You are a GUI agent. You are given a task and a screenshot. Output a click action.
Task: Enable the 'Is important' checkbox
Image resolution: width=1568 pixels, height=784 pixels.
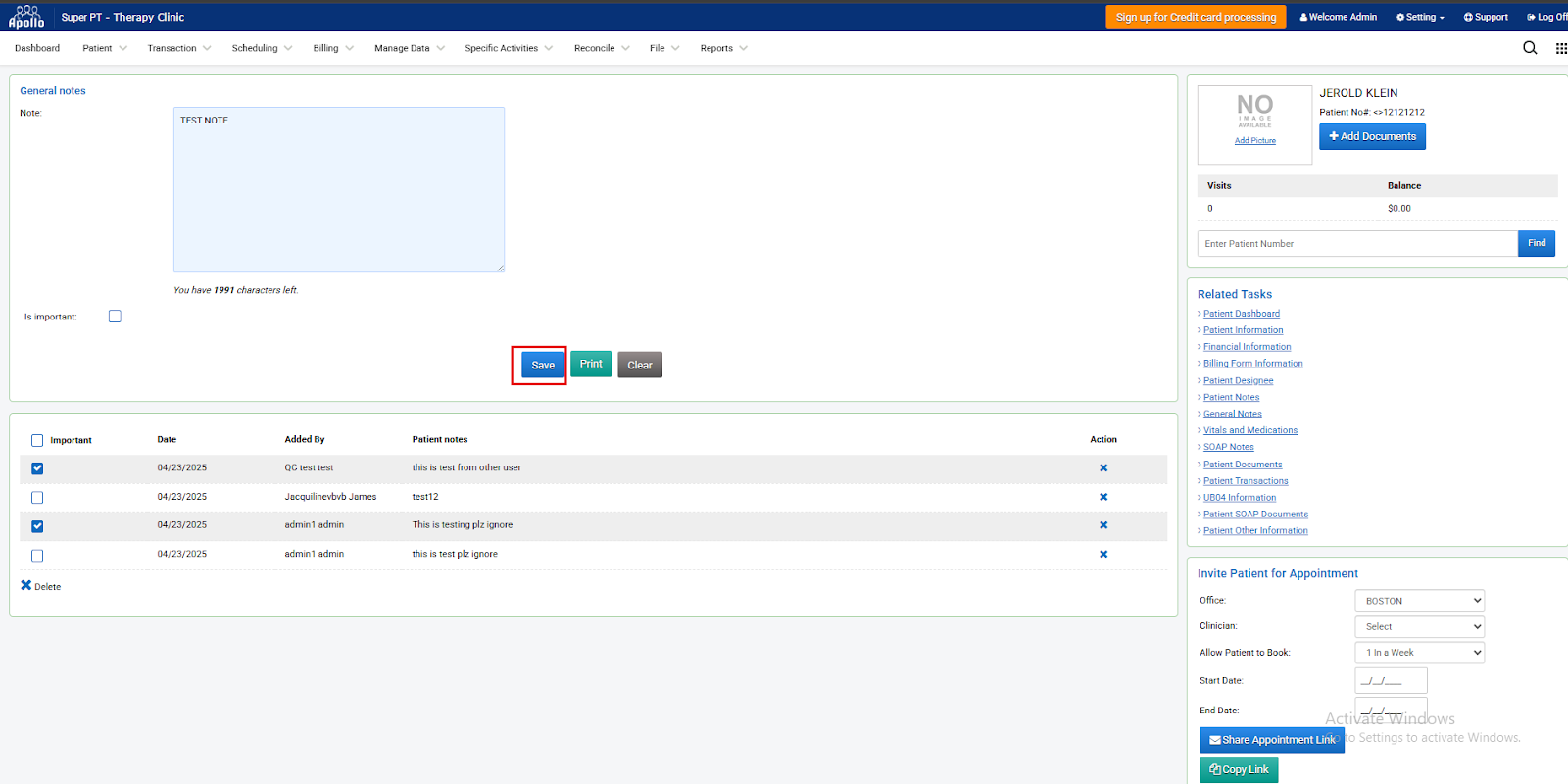click(x=115, y=317)
